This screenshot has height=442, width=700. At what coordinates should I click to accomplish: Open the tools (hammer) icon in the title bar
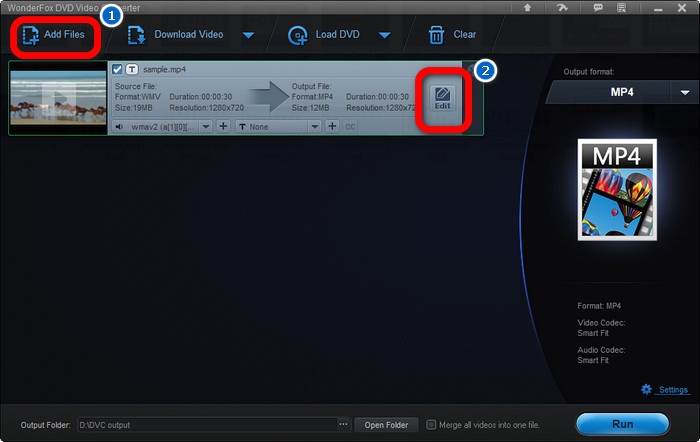562,8
